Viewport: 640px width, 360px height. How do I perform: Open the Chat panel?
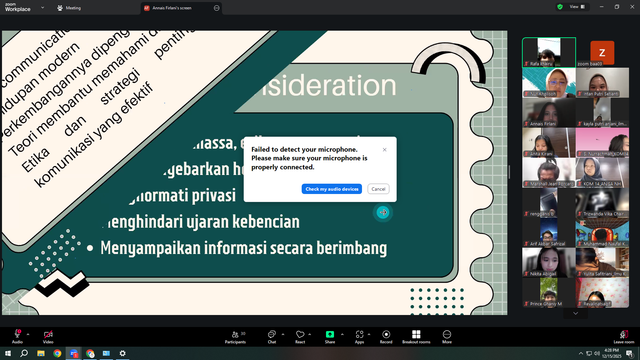pos(272,337)
